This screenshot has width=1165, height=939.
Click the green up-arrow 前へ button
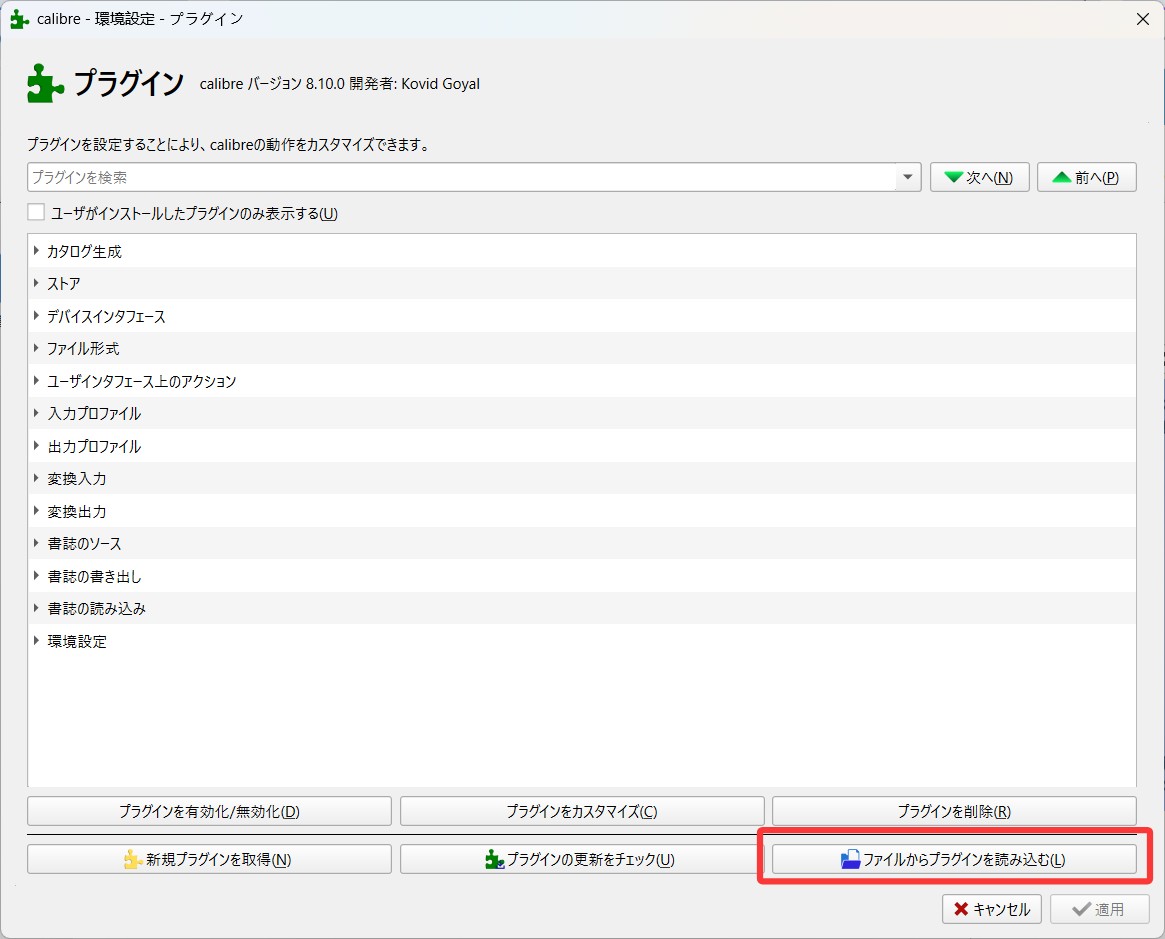click(x=1086, y=177)
